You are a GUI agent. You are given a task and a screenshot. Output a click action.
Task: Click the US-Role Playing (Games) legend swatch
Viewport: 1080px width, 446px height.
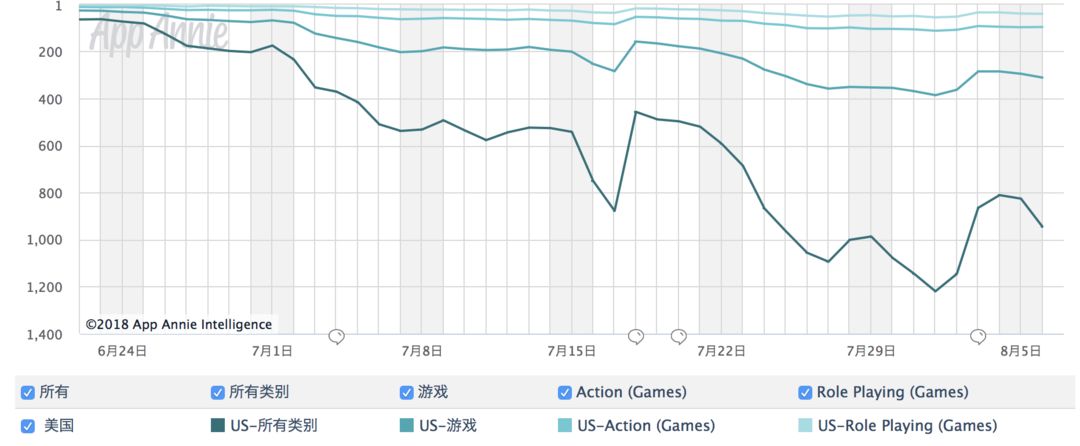pos(804,426)
